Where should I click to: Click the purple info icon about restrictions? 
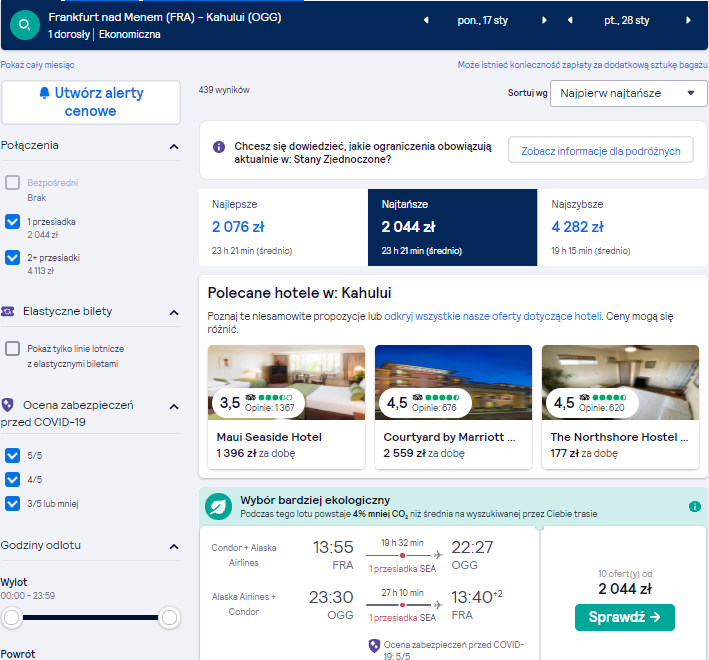pyautogui.click(x=219, y=147)
